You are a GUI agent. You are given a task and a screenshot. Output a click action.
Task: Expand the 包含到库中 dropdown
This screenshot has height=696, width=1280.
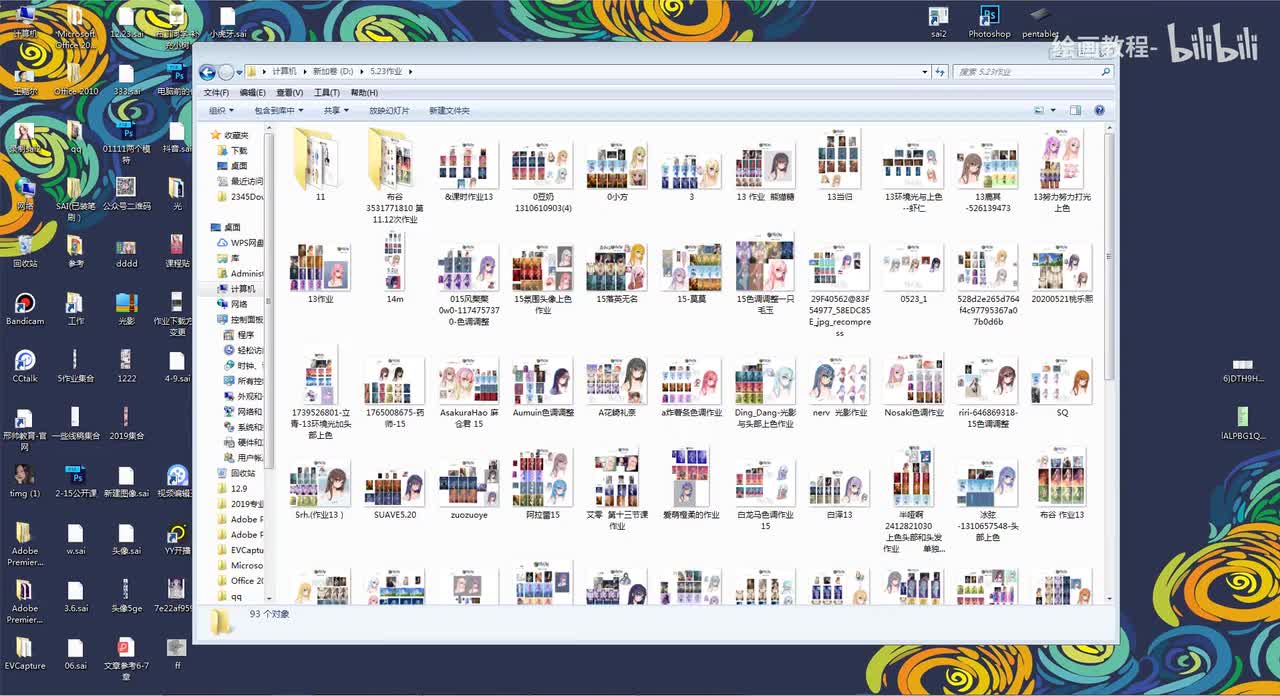tap(279, 110)
